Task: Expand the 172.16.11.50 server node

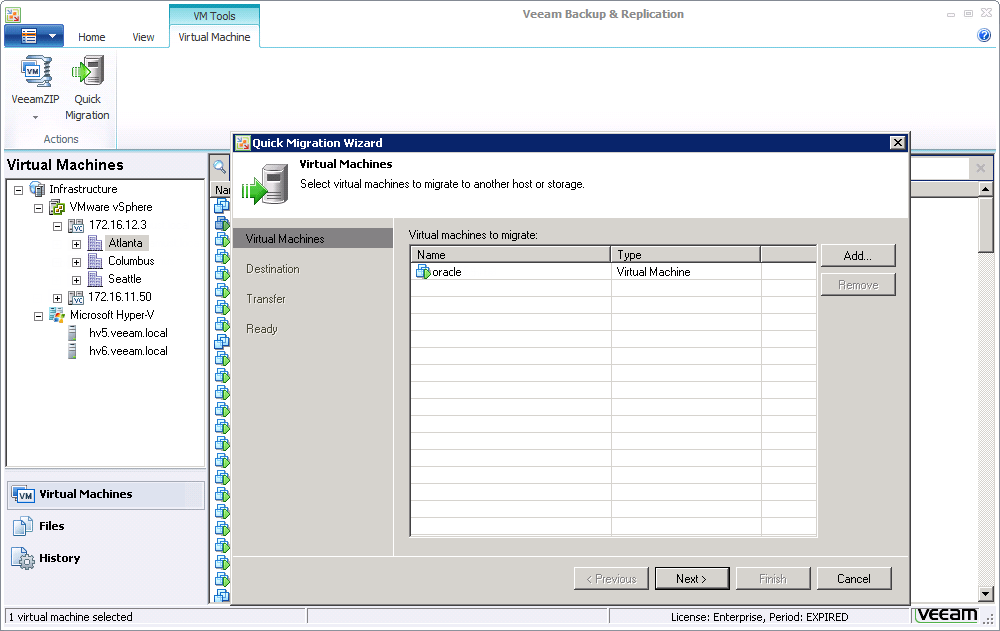Action: 57,298
